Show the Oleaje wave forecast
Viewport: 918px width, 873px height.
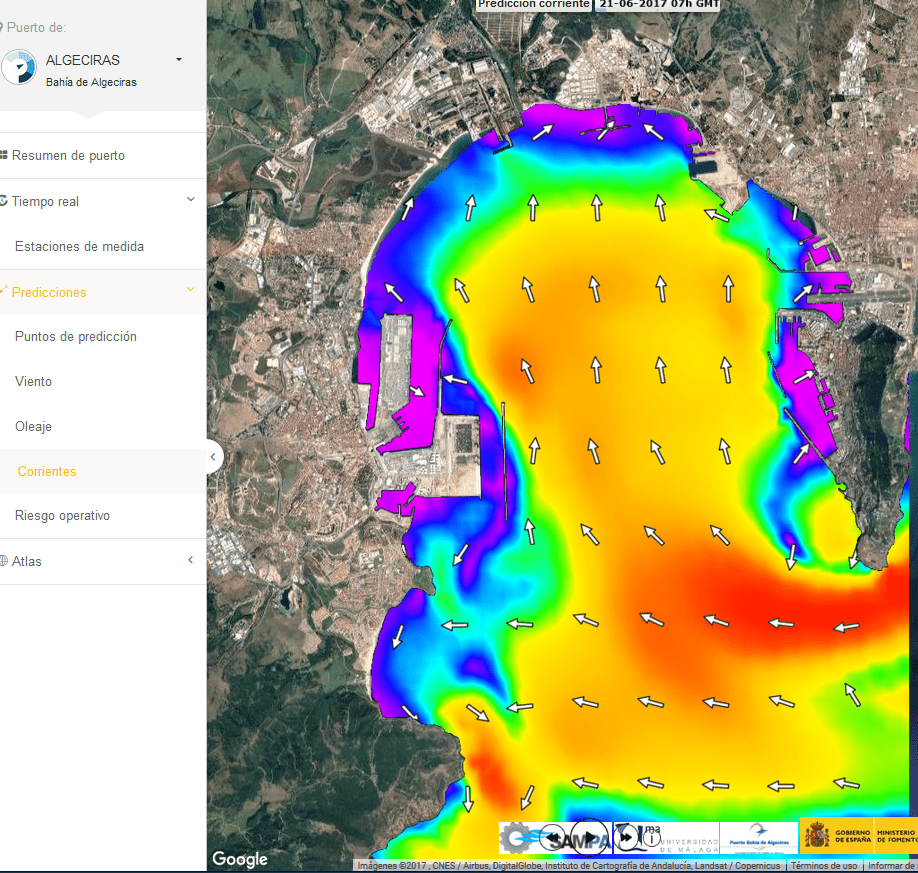[x=33, y=427]
